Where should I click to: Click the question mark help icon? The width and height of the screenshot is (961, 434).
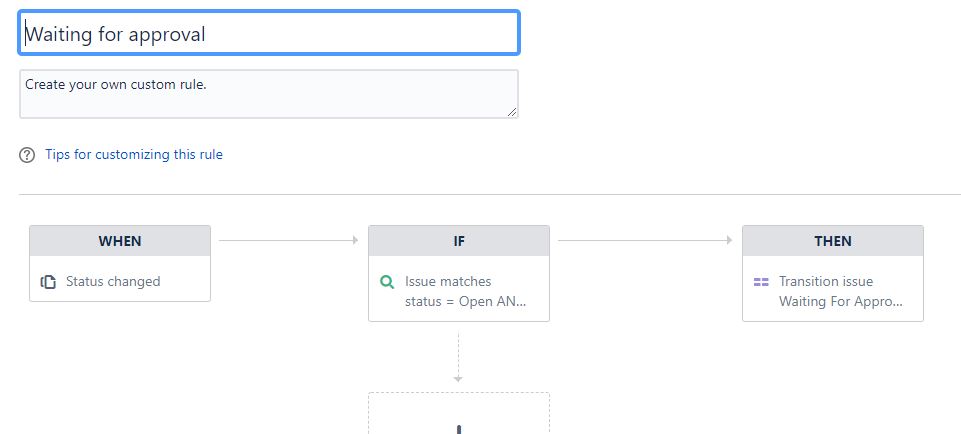(x=27, y=154)
